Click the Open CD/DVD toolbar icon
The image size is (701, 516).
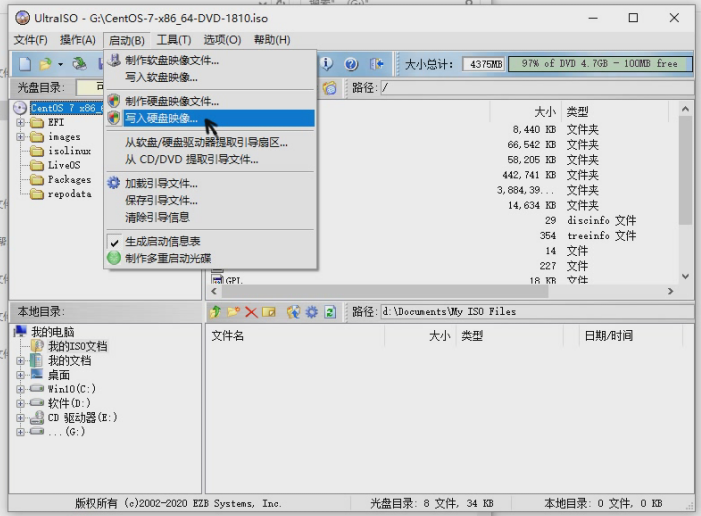coord(80,64)
